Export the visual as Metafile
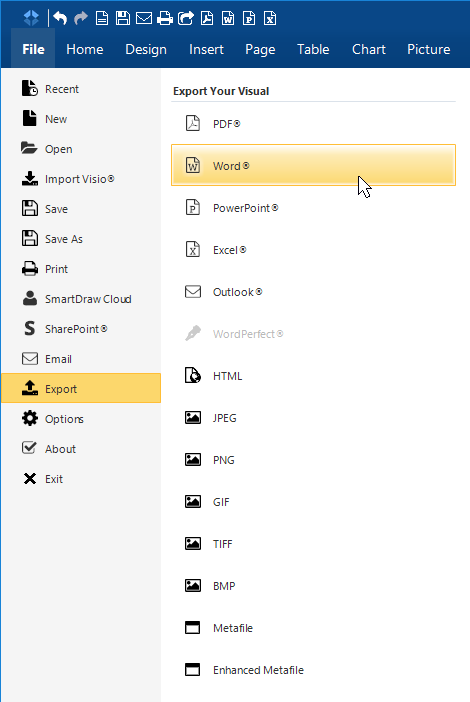Image resolution: width=470 pixels, height=702 pixels. click(313, 628)
